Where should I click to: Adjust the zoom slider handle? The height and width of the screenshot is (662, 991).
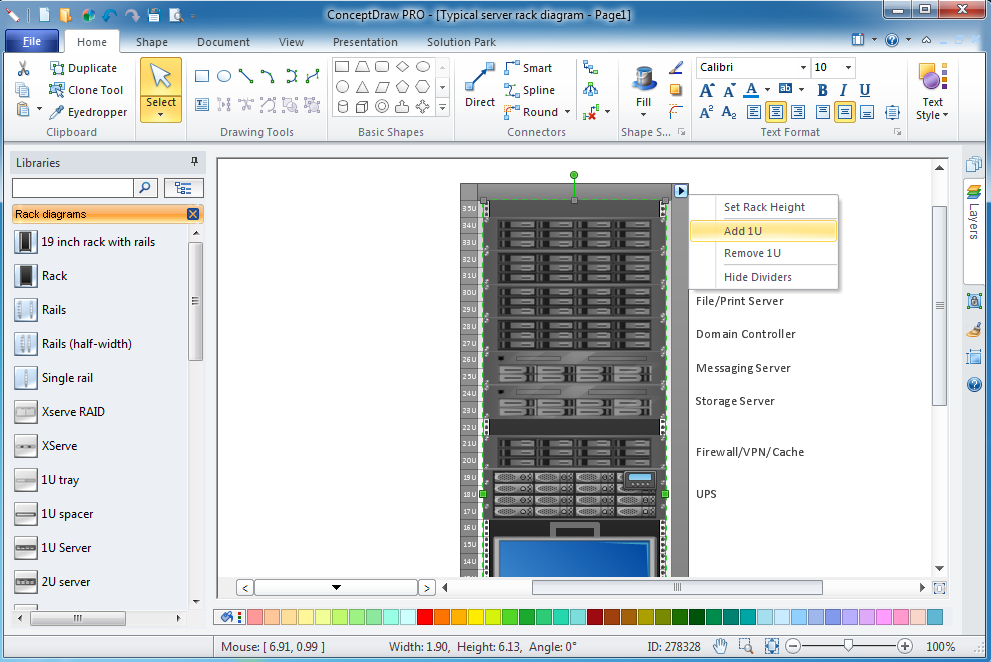coord(848,646)
